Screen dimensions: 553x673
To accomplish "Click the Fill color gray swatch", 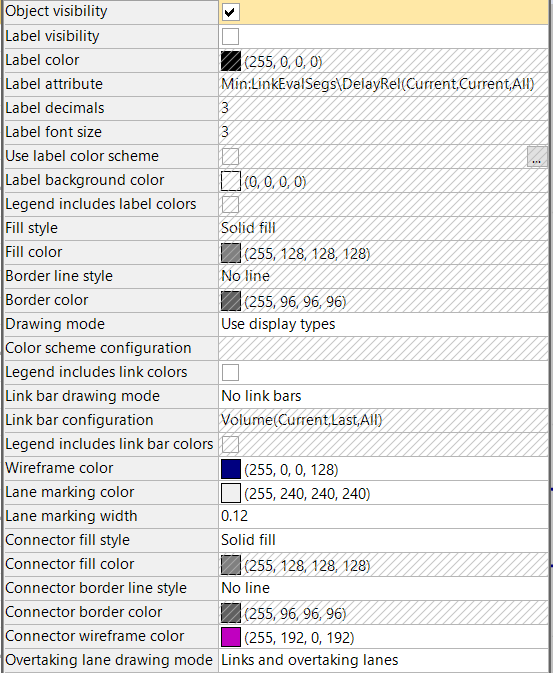I will coord(231,253).
